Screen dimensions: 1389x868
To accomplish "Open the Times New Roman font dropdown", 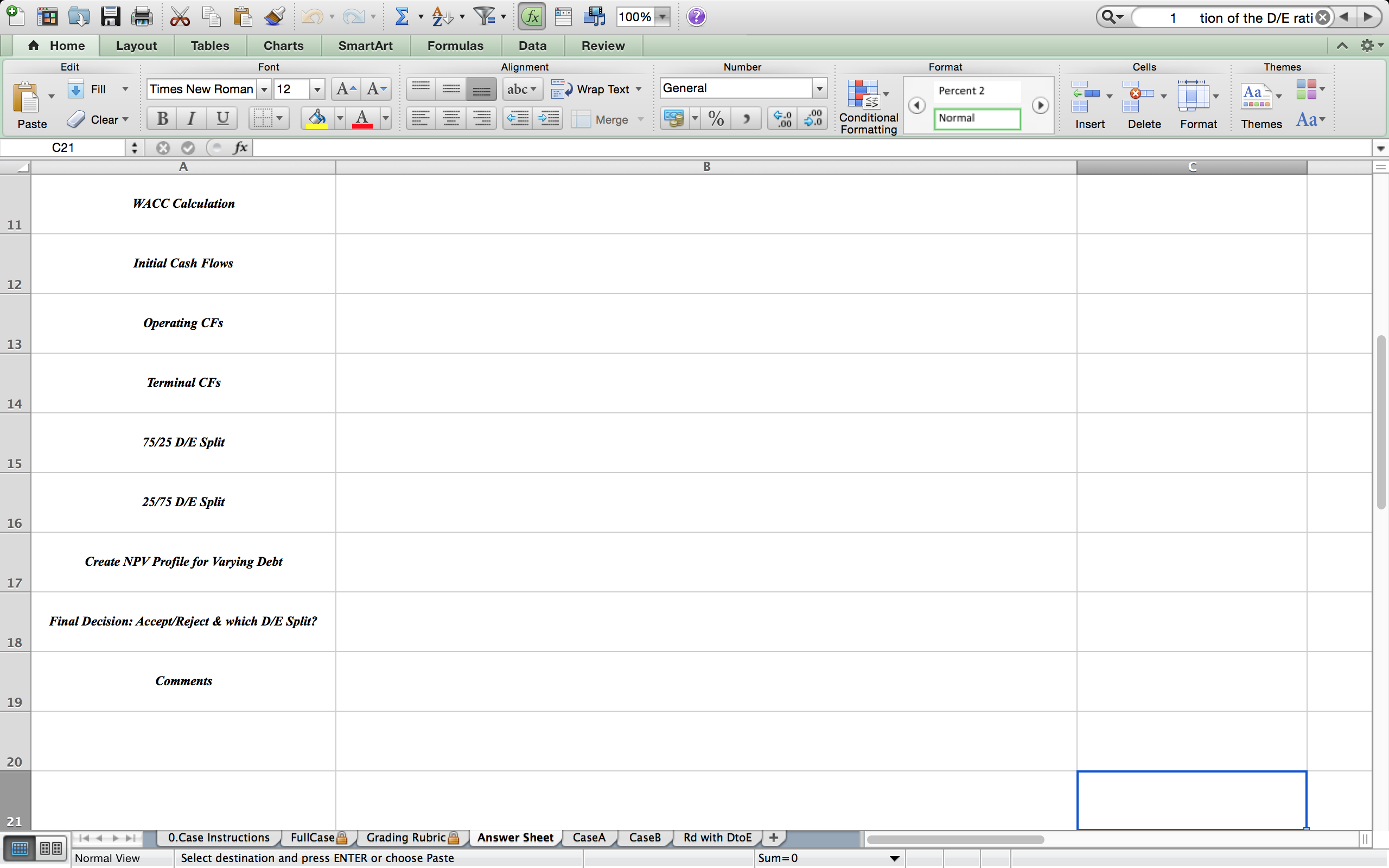I will [x=264, y=90].
